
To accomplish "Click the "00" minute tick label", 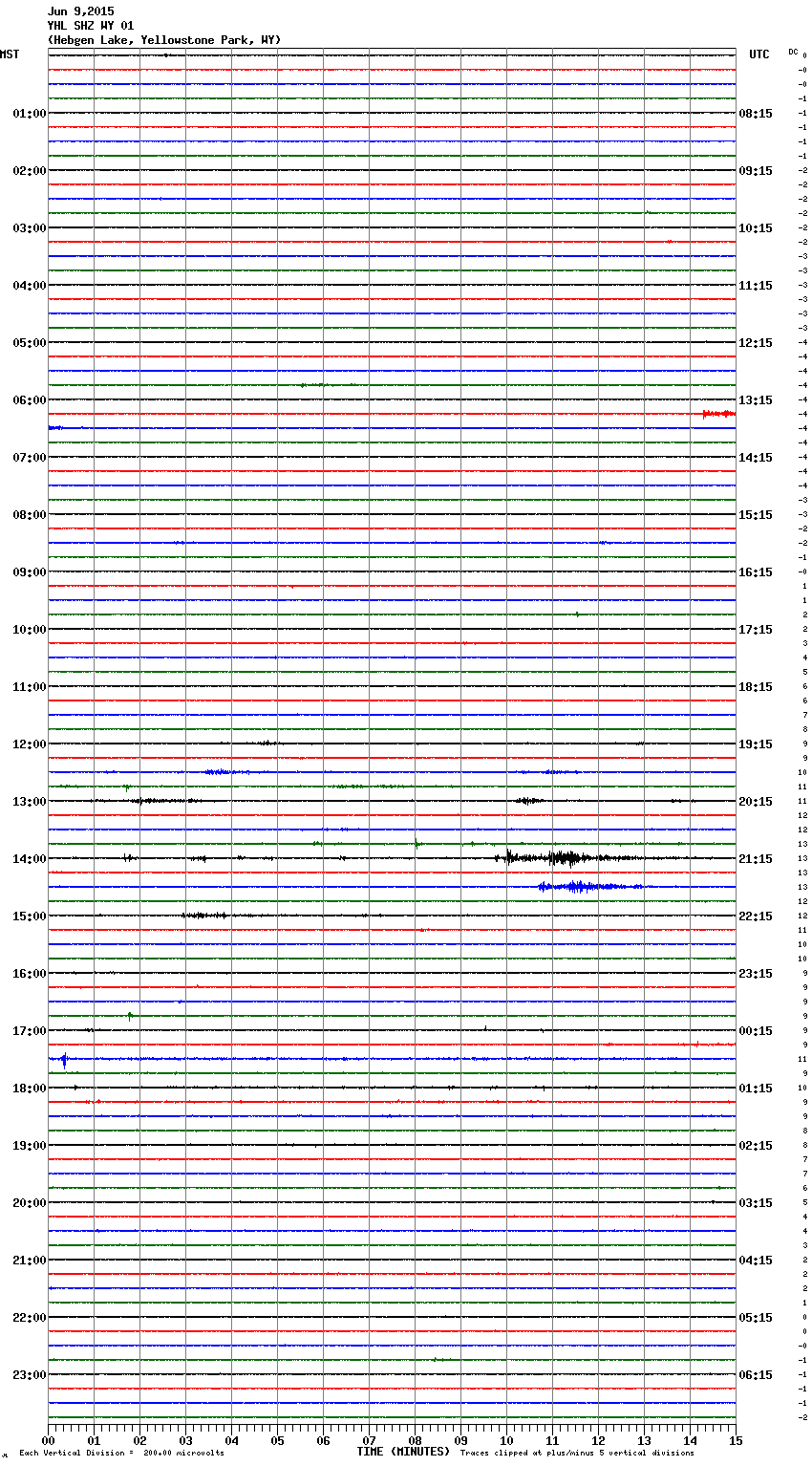I will [48, 1440].
